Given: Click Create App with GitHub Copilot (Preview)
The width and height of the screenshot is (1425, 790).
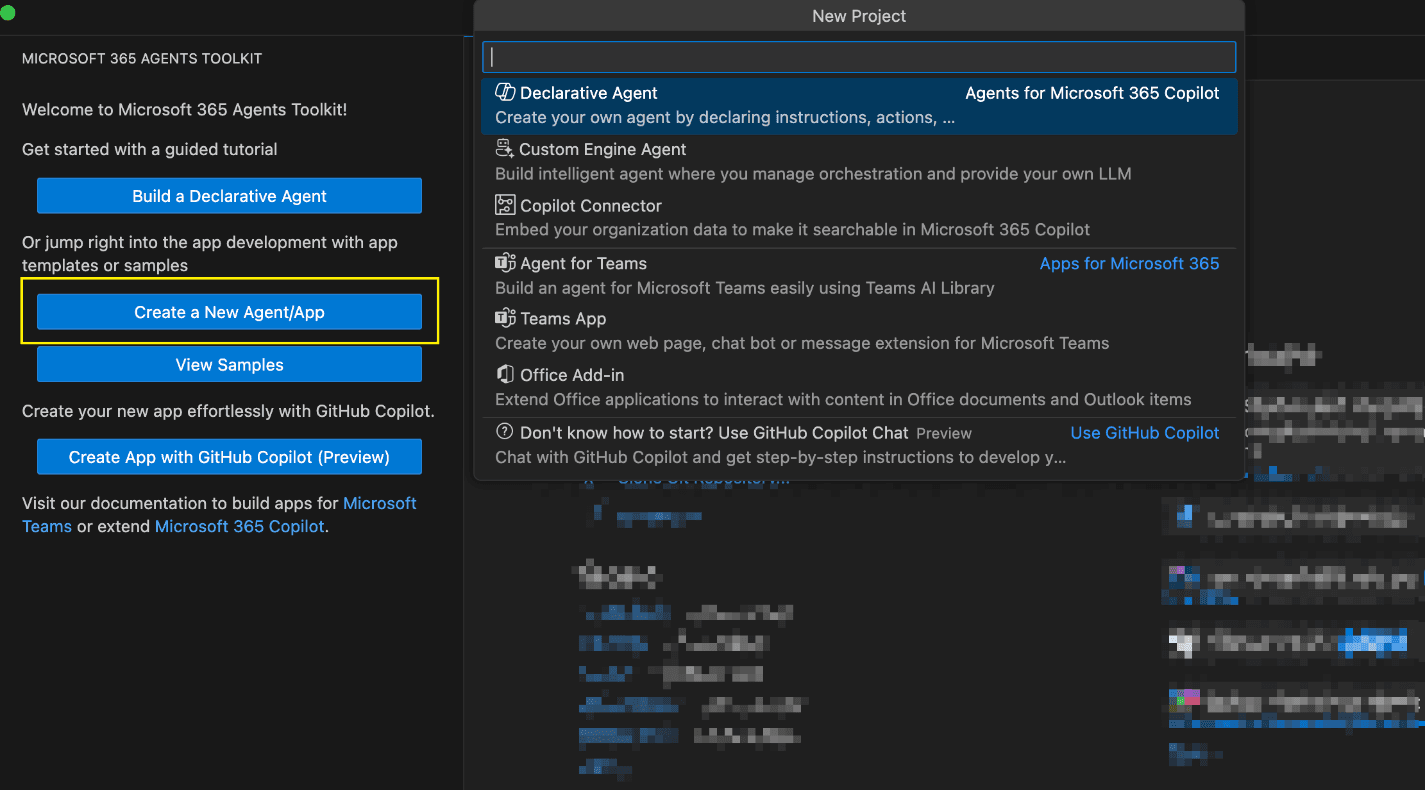Looking at the screenshot, I should [229, 457].
